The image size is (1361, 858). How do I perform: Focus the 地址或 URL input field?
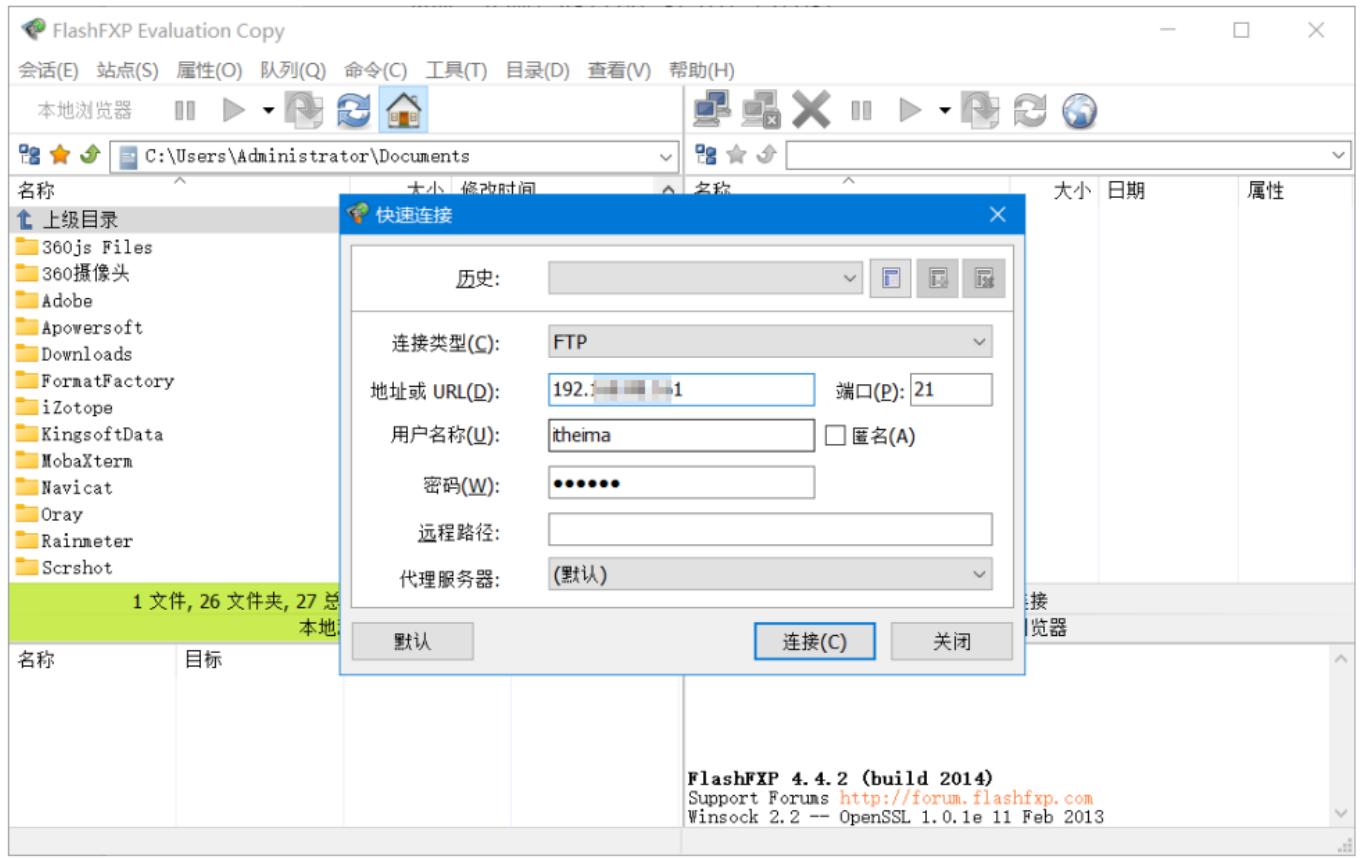click(682, 389)
